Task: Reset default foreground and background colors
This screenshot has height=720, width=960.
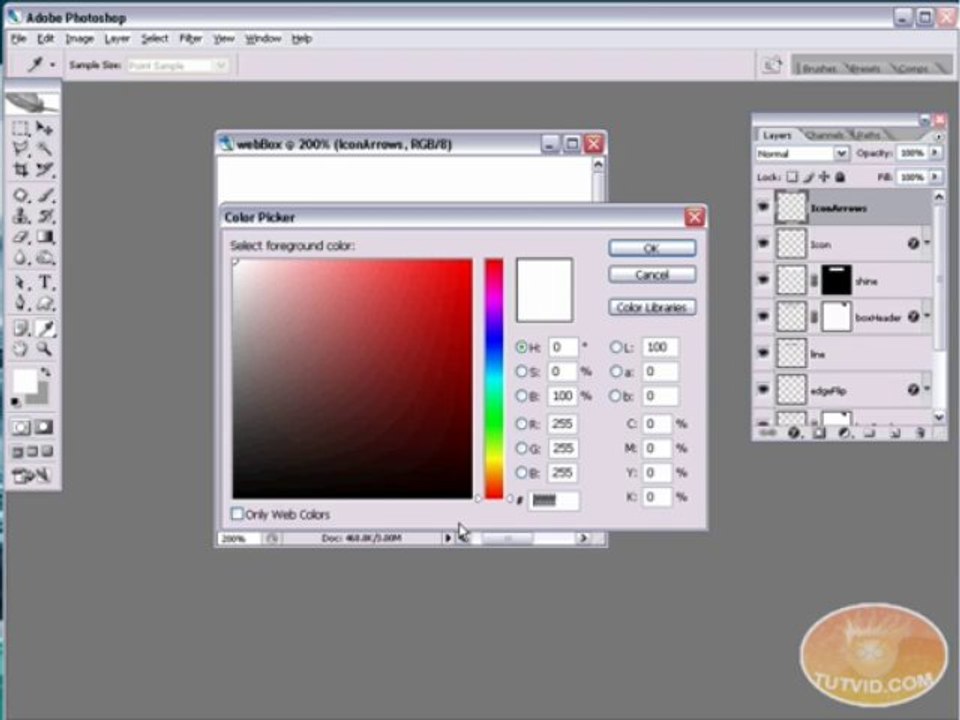Action: 16,402
